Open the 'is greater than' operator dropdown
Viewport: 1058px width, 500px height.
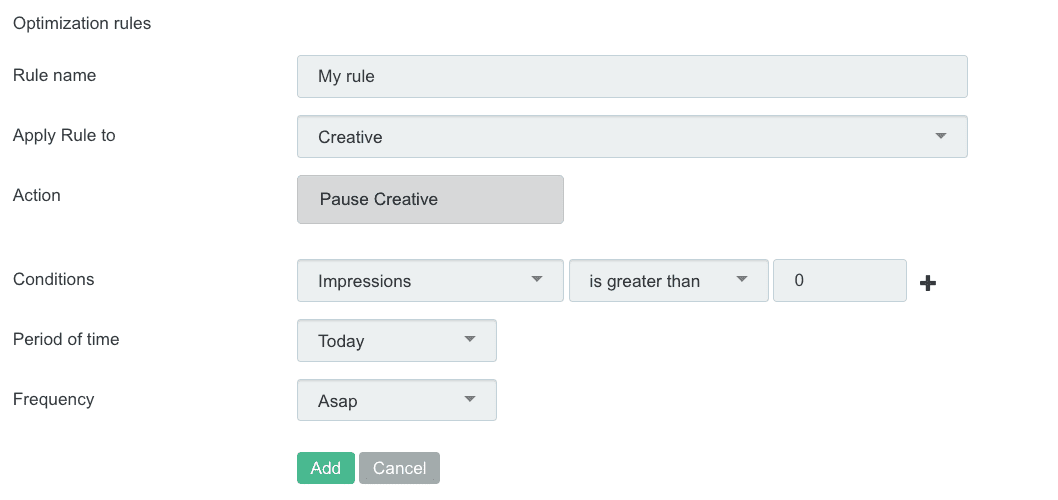[x=668, y=281]
